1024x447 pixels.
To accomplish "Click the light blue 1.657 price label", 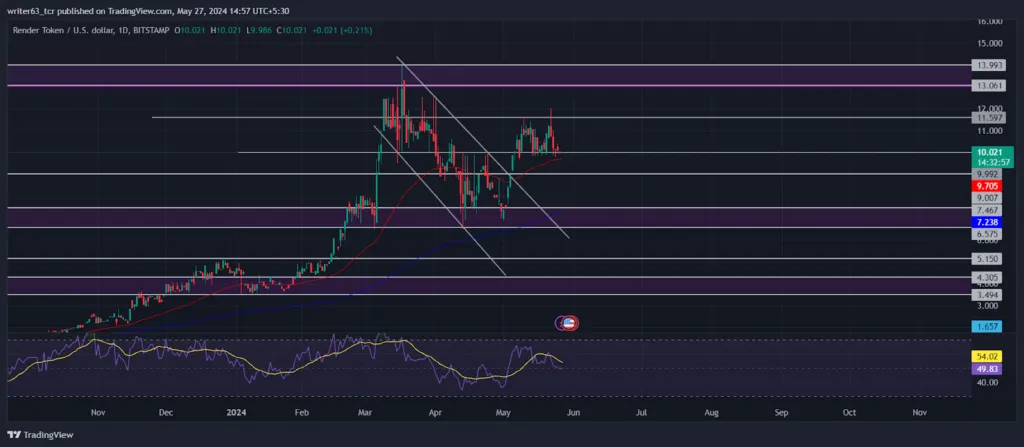I will point(986,325).
